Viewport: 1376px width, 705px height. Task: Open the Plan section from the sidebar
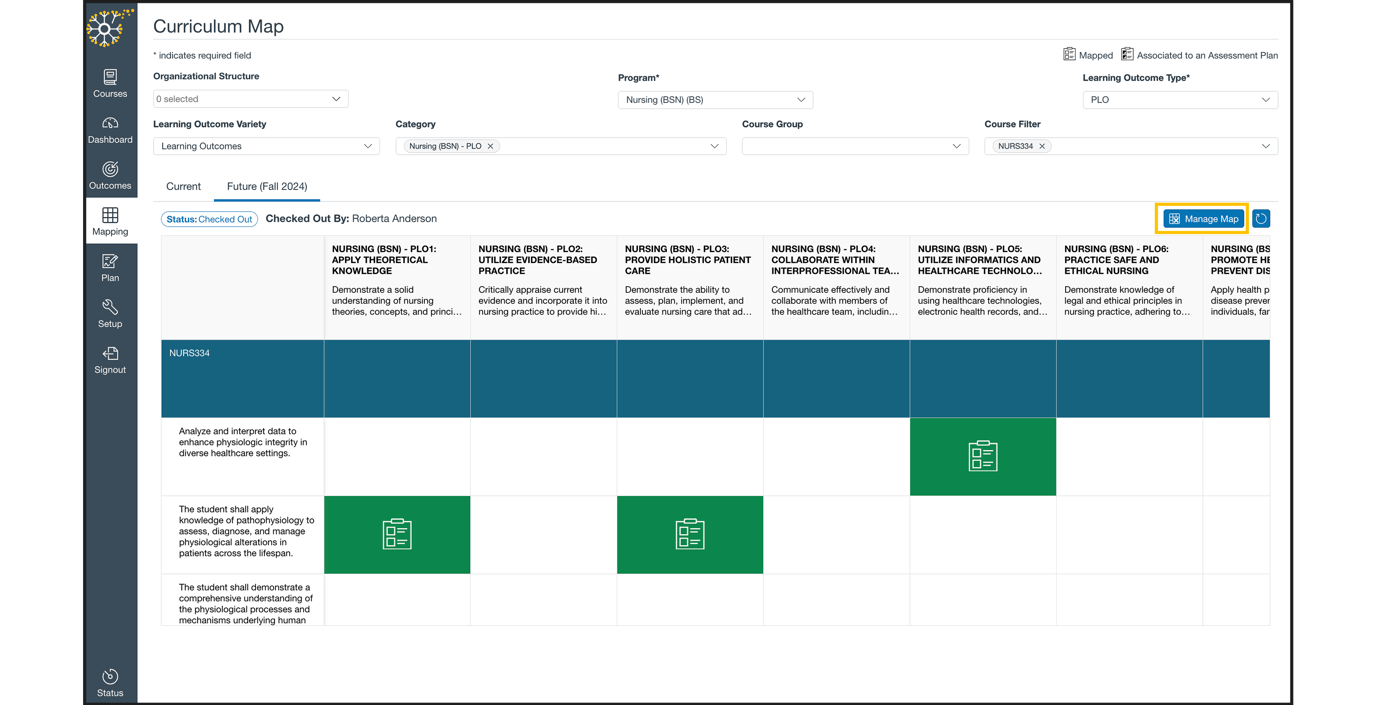tap(110, 265)
